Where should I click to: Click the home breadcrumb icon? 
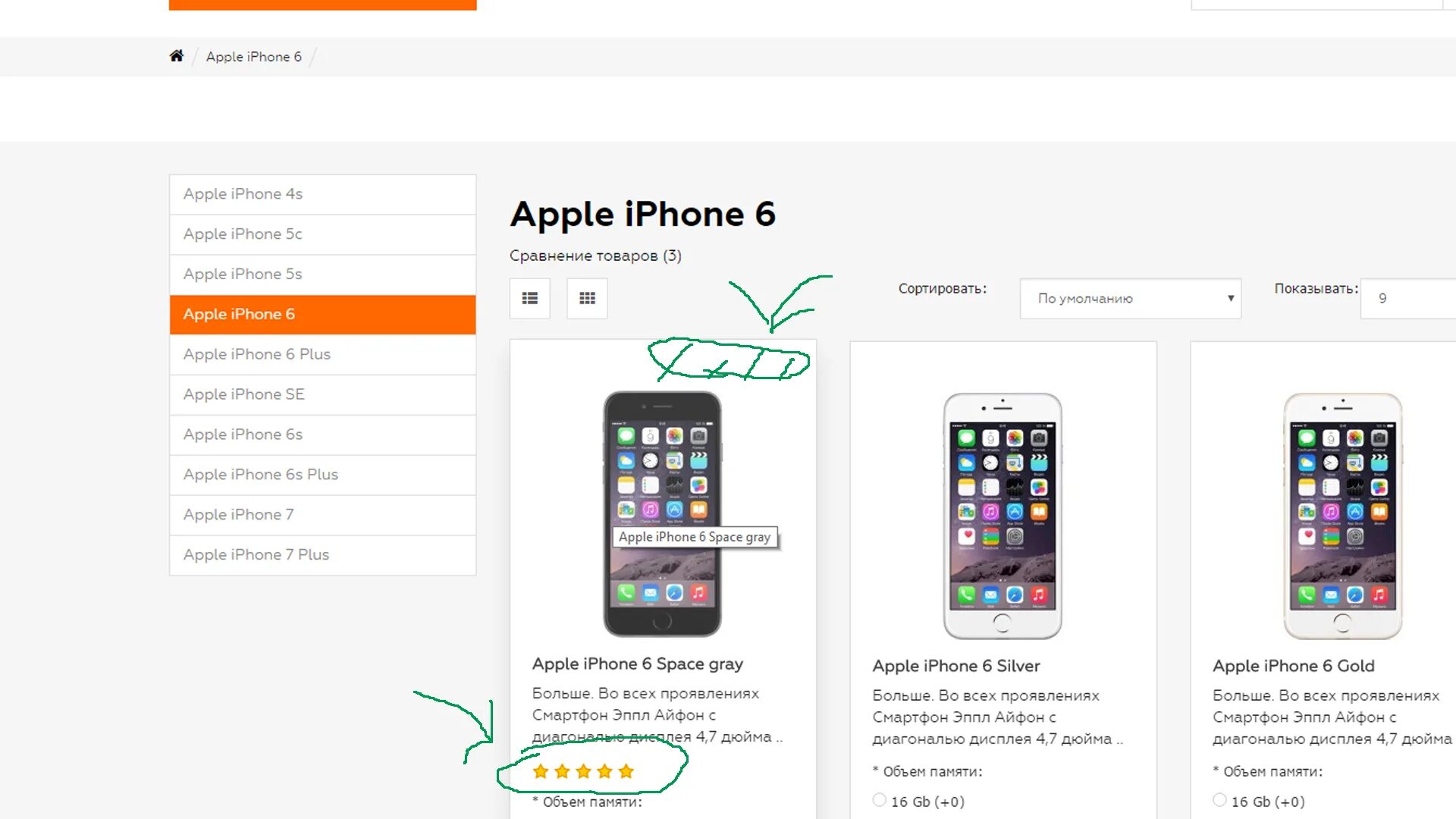(176, 56)
